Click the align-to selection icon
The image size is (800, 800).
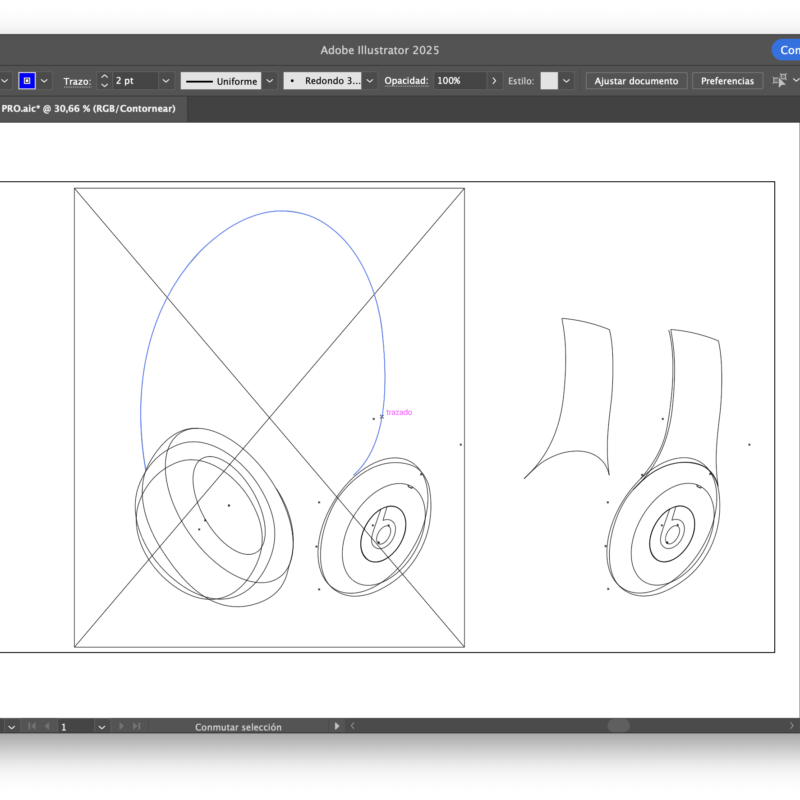[x=779, y=81]
